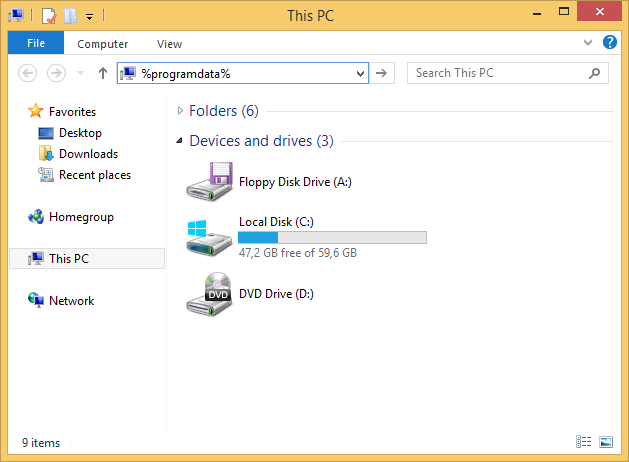
Task: Open Downloads in the navigation pane
Action: 88,154
